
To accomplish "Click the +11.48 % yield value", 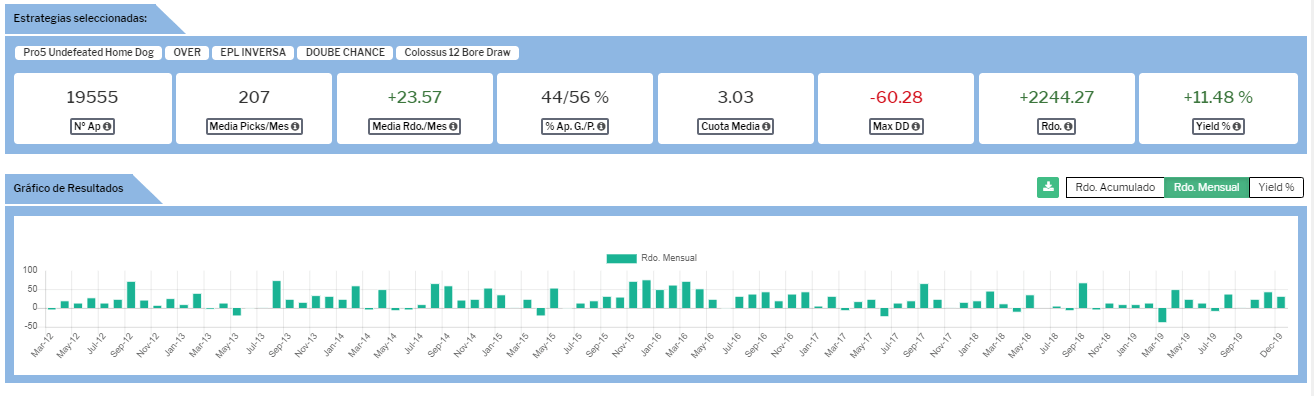I will point(1217,97).
